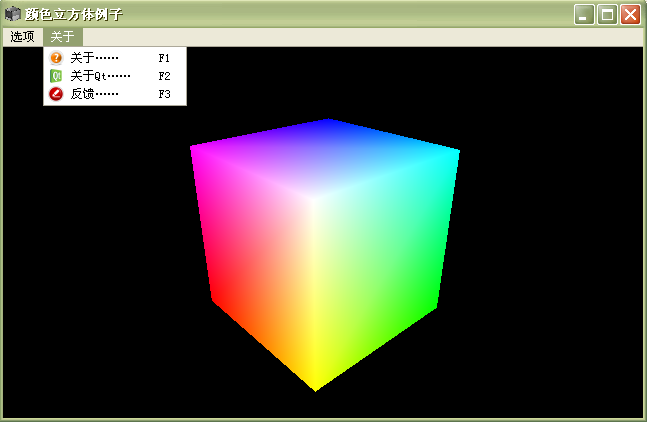Click the orange question mark About icon
647x422 pixels.
56,58
